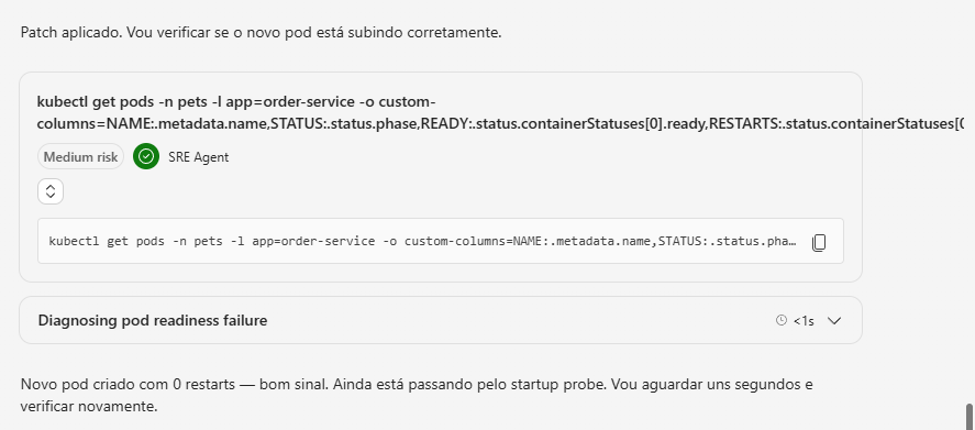Click the SRE Agent label
This screenshot has width=975, height=430.
click(x=198, y=157)
